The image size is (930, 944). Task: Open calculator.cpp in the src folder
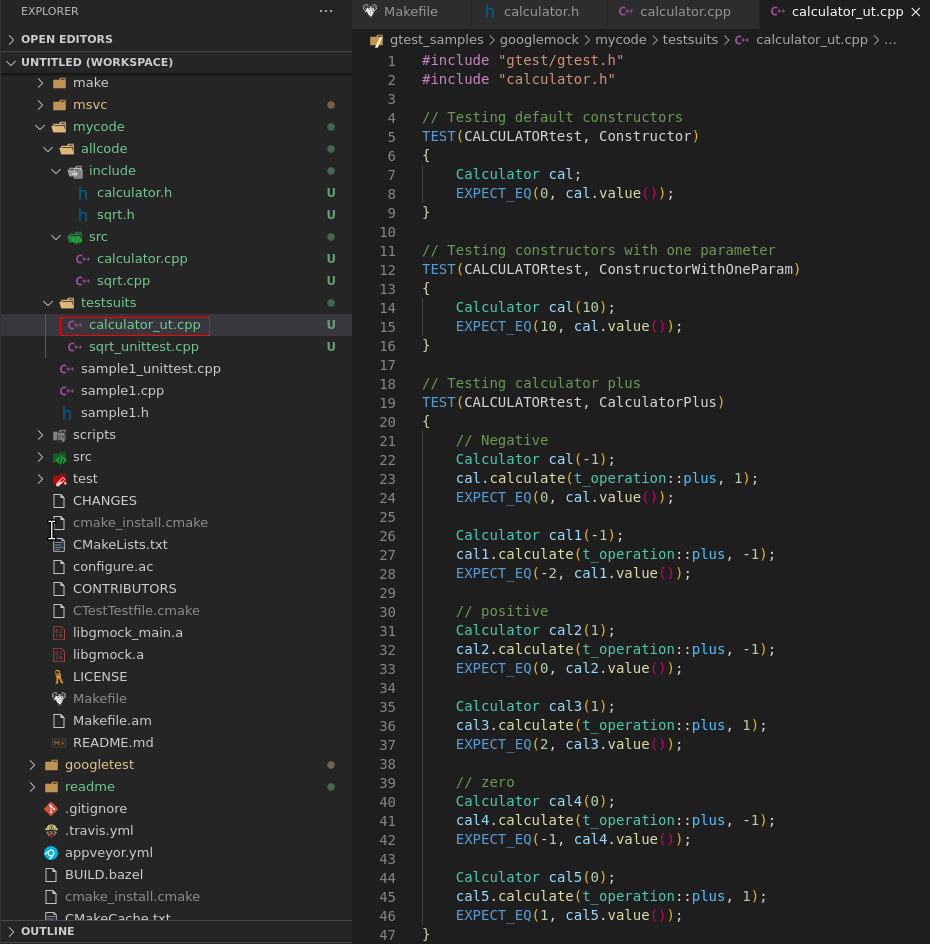click(142, 259)
